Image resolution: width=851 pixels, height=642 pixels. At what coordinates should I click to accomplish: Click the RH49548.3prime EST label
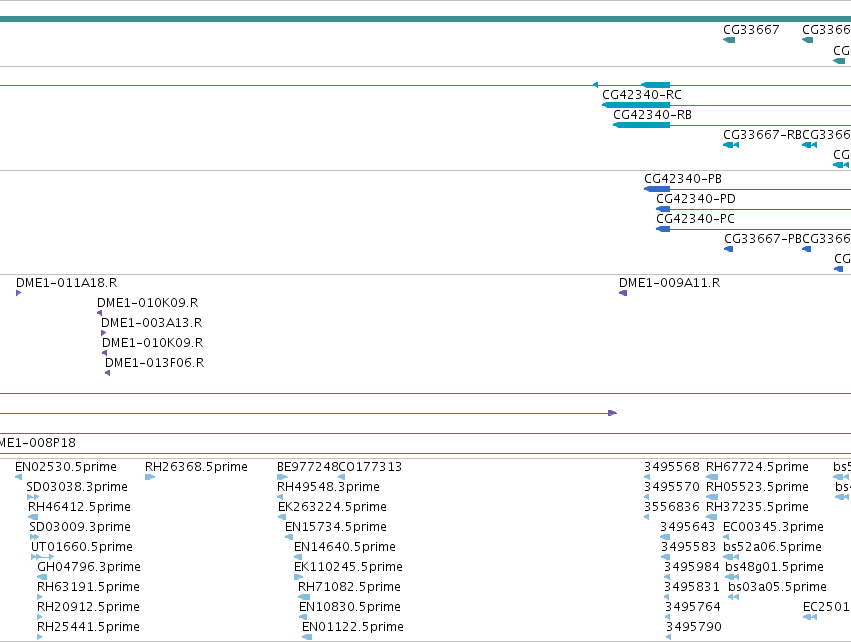pyautogui.click(x=328, y=487)
